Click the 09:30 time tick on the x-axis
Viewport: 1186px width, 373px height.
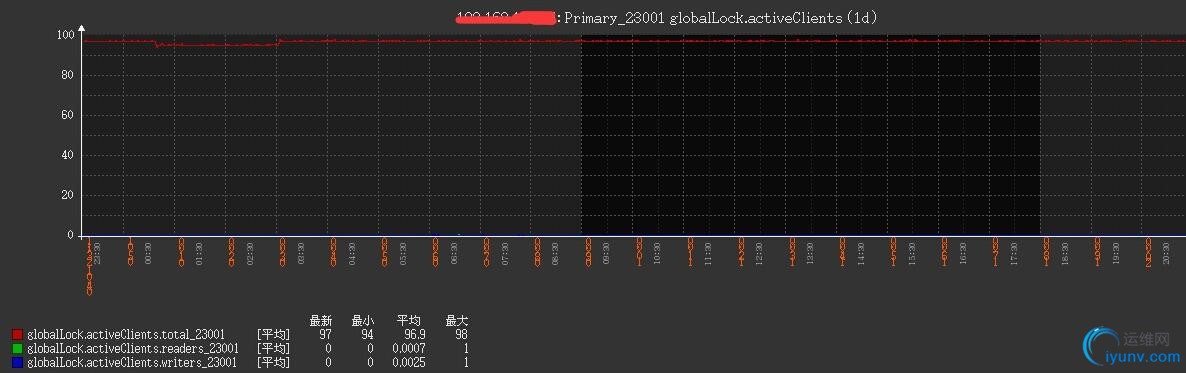[606, 253]
